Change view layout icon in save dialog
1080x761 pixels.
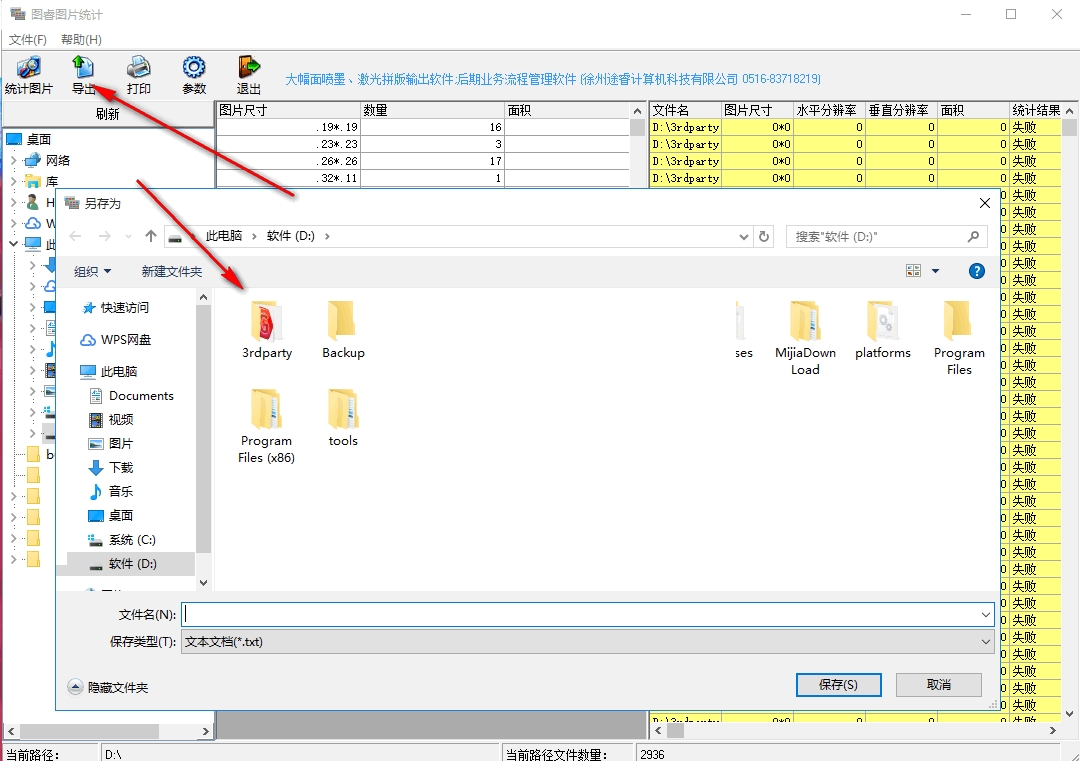(913, 271)
